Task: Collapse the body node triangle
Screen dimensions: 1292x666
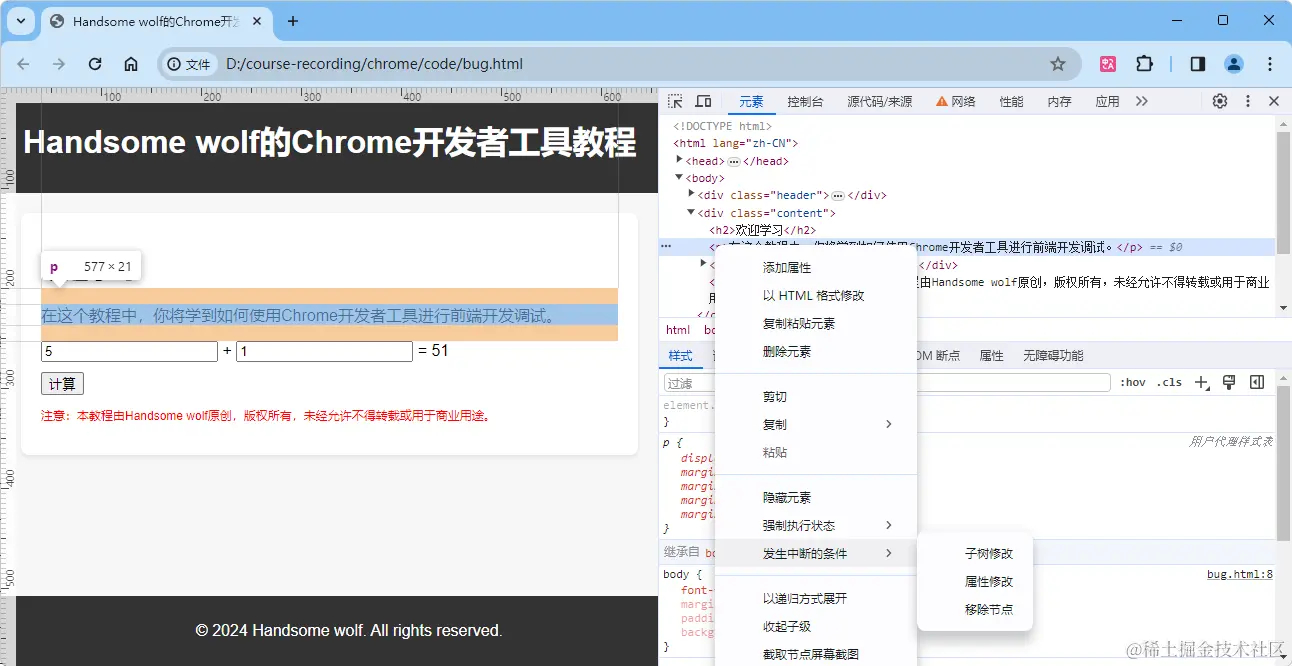Action: pos(680,178)
